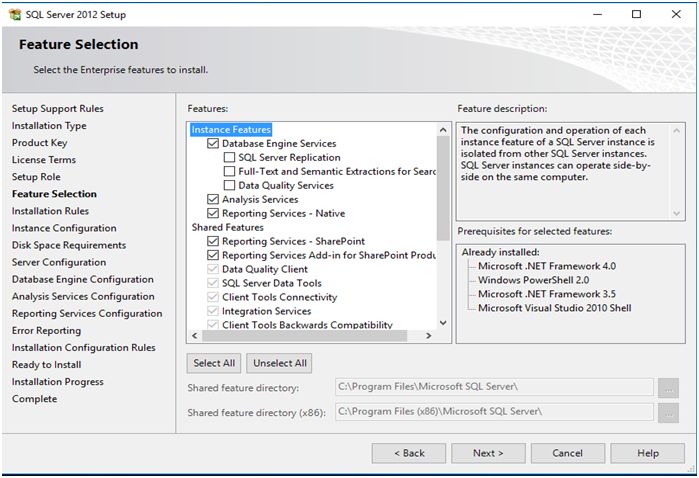The height and width of the screenshot is (478, 699).
Task: Click features list scroll right arrow
Action: pos(428,336)
